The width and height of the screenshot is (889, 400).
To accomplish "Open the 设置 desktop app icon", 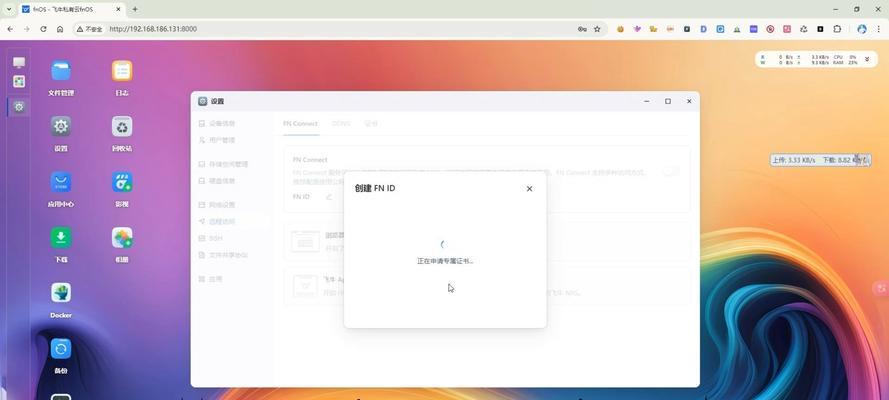I will click(x=61, y=127).
